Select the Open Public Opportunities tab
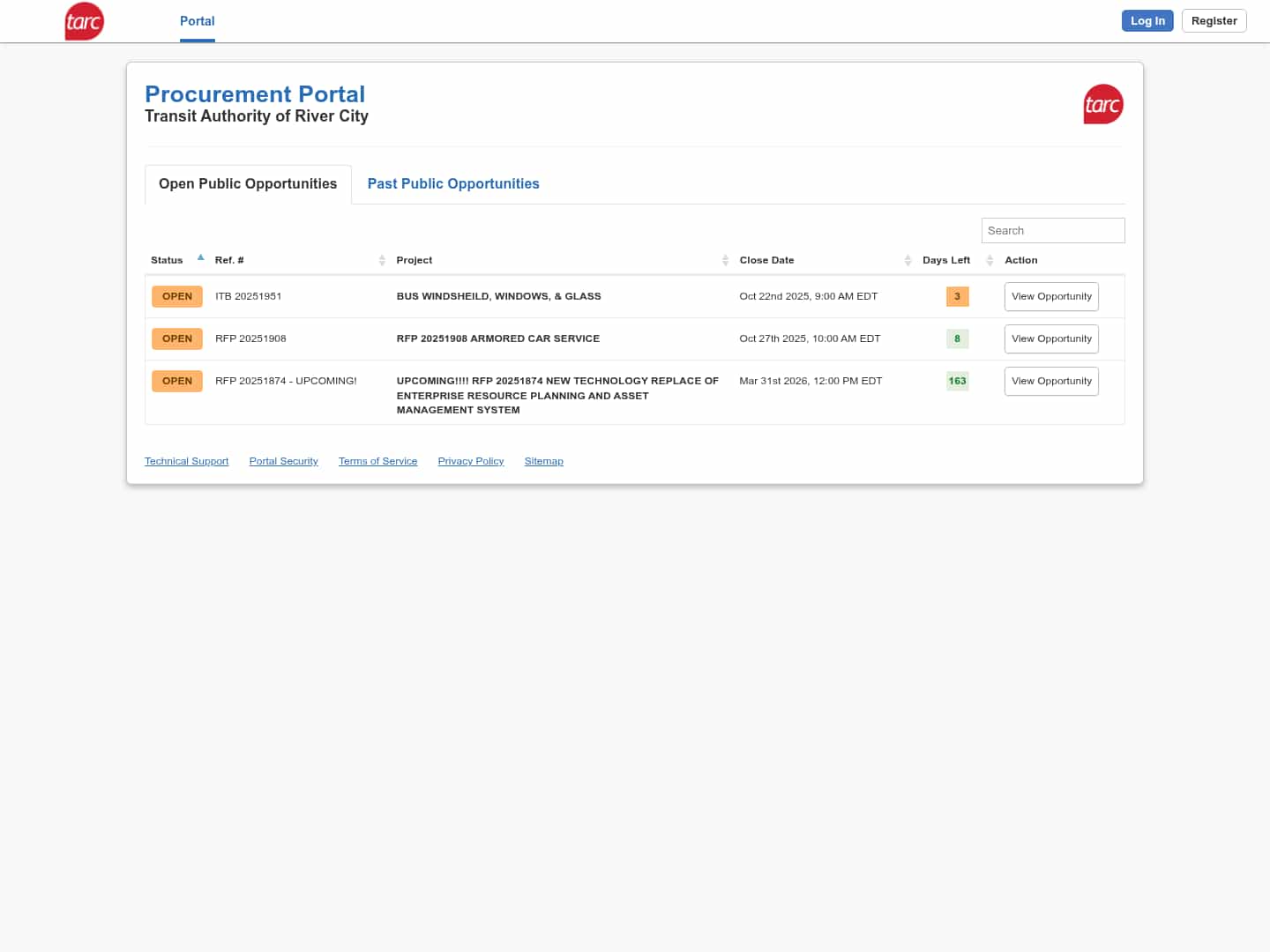 click(248, 184)
